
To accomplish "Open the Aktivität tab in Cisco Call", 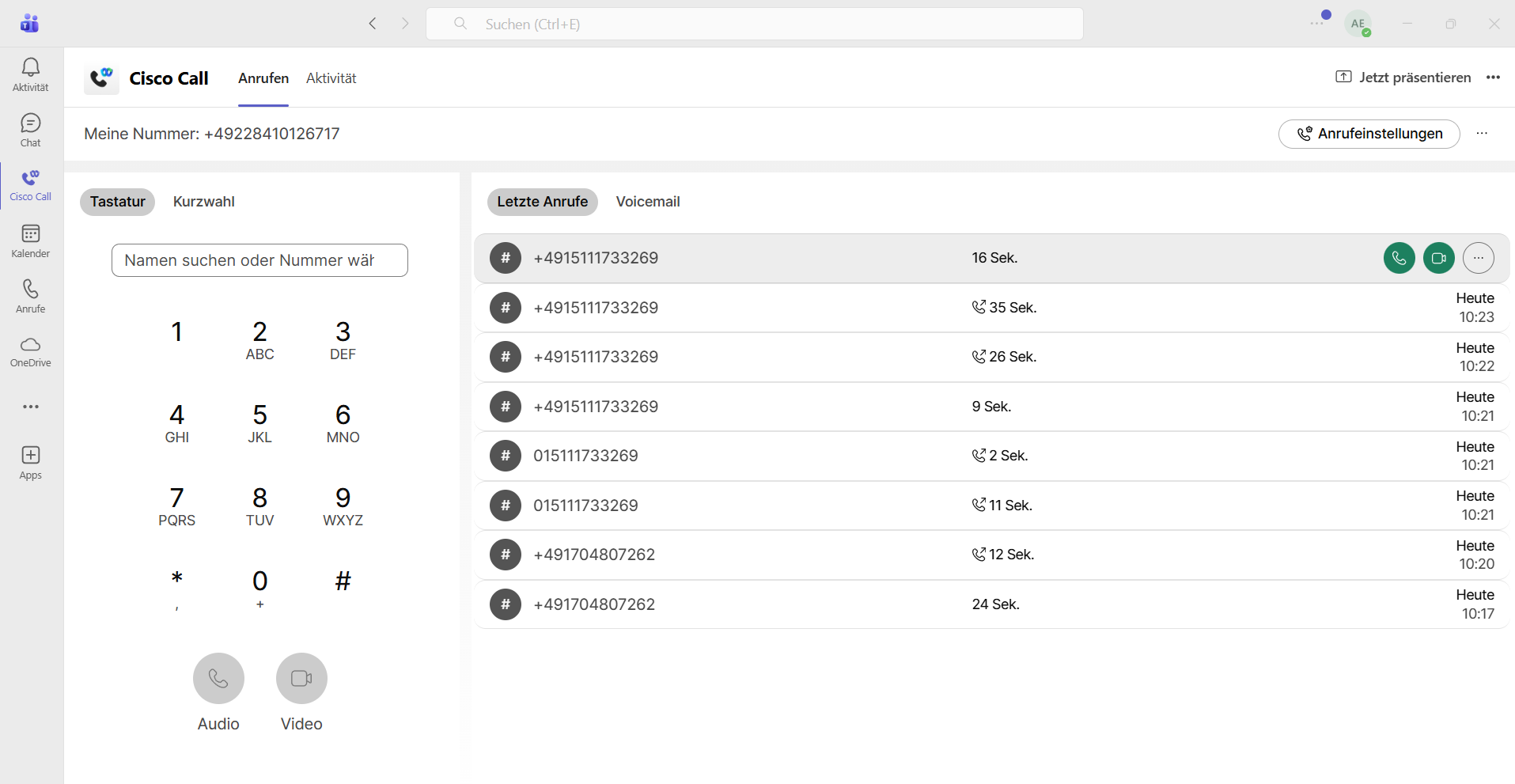I will [x=331, y=78].
